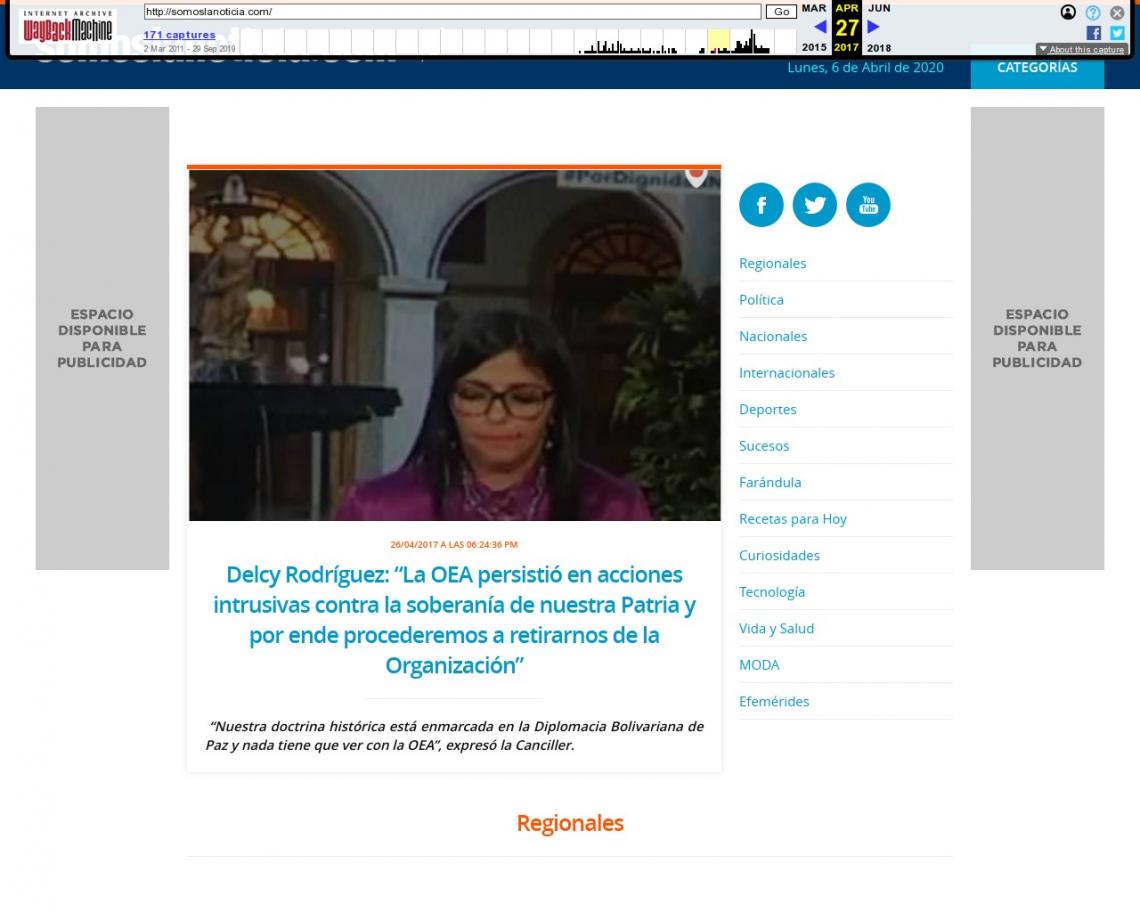Click the Delcy Rodríguez article photo
The height and width of the screenshot is (912, 1140).
454,345
